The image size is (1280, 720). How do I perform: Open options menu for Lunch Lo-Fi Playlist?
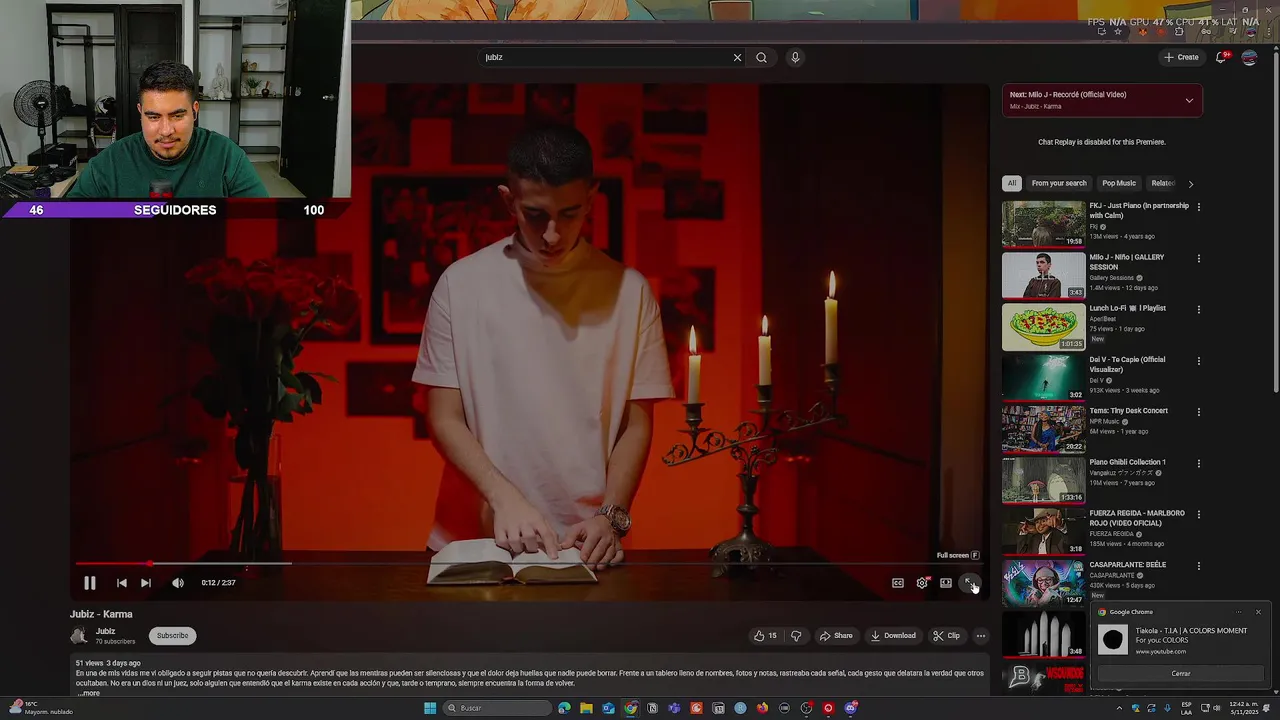[1199, 309]
